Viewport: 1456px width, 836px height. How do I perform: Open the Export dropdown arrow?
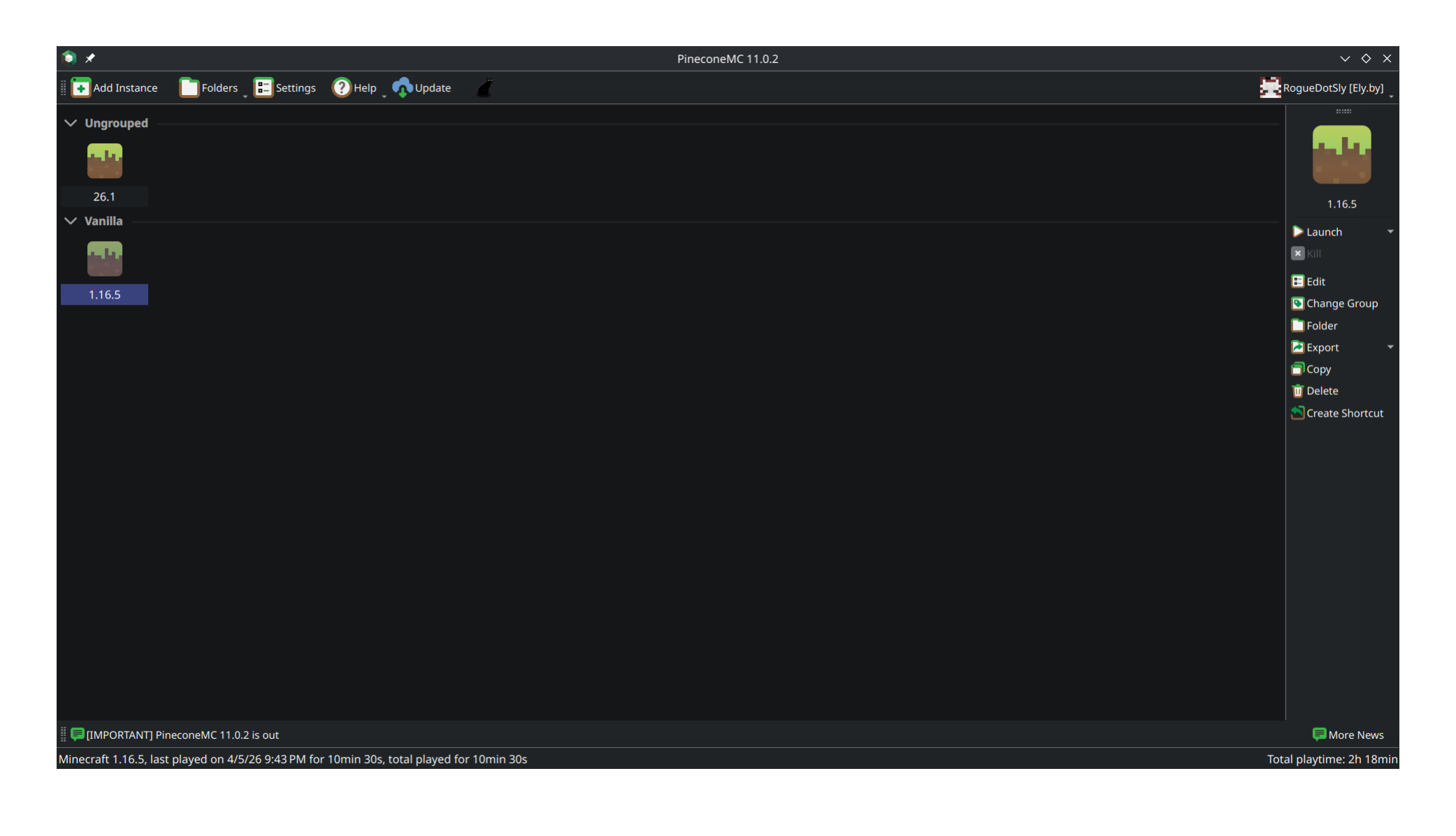tap(1390, 347)
